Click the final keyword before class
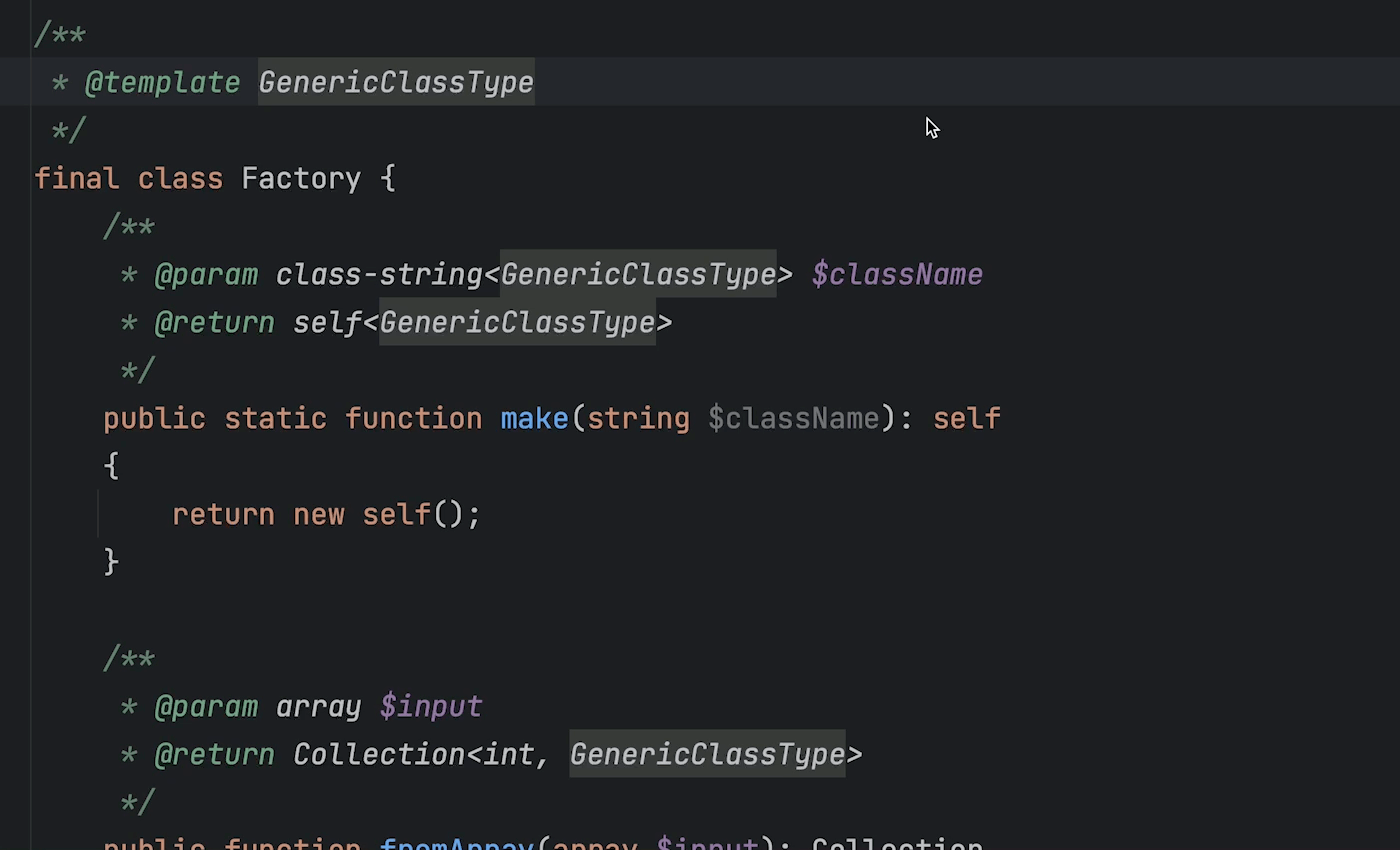Screen dimensions: 1400x850 coord(76,179)
